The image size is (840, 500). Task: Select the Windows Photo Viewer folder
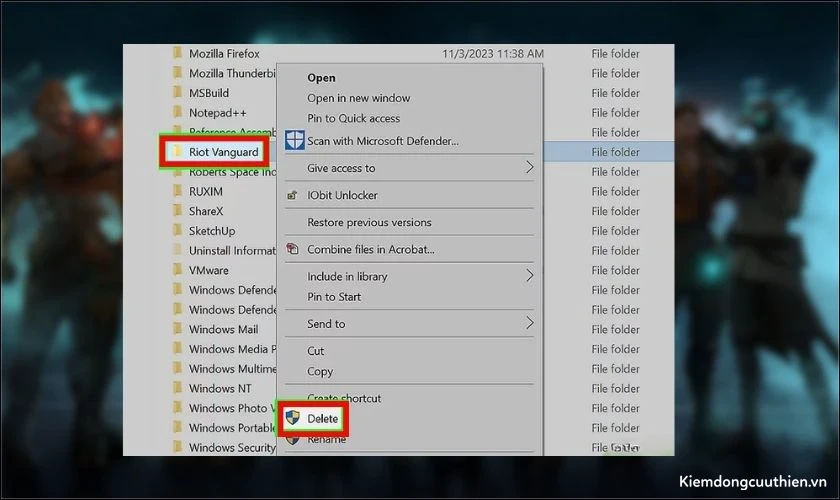[x=232, y=408]
